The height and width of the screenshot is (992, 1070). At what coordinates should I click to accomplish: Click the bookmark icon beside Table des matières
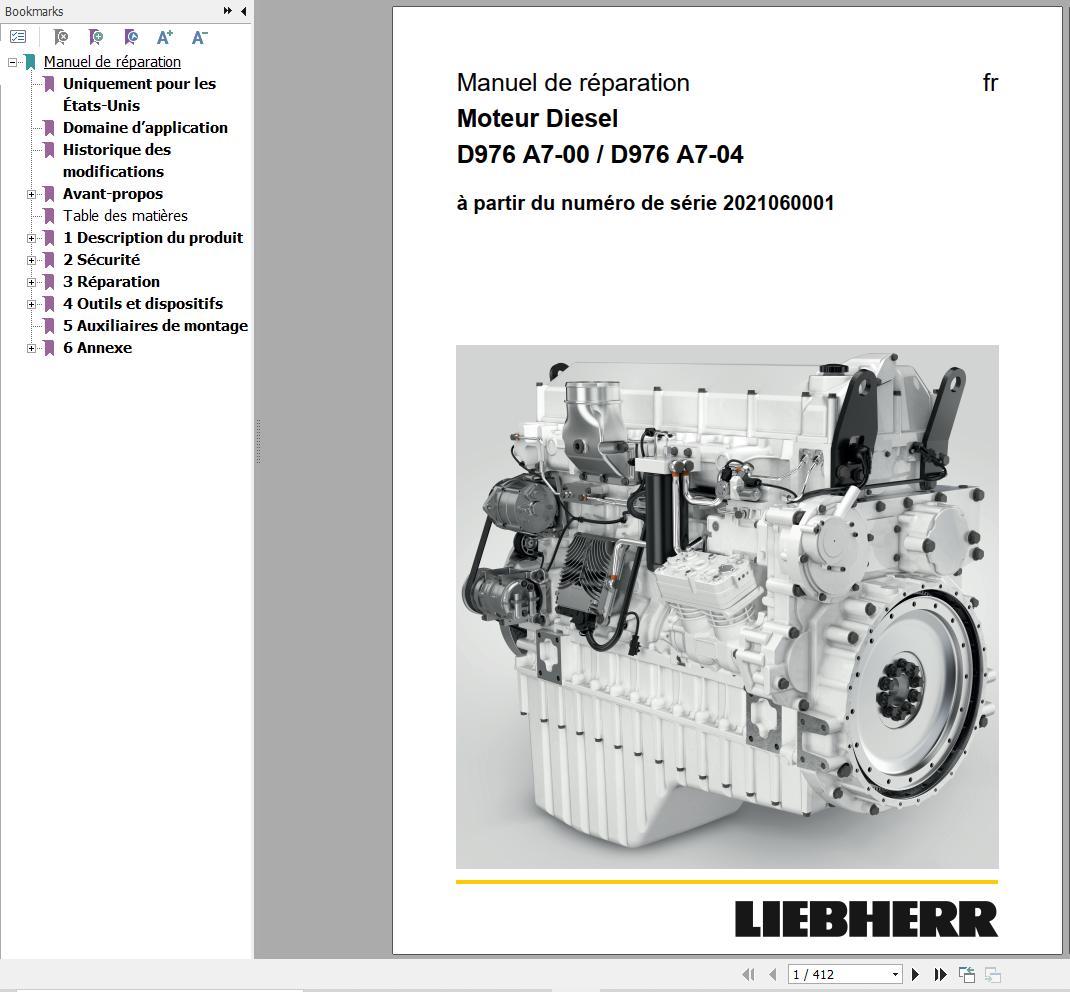49,216
